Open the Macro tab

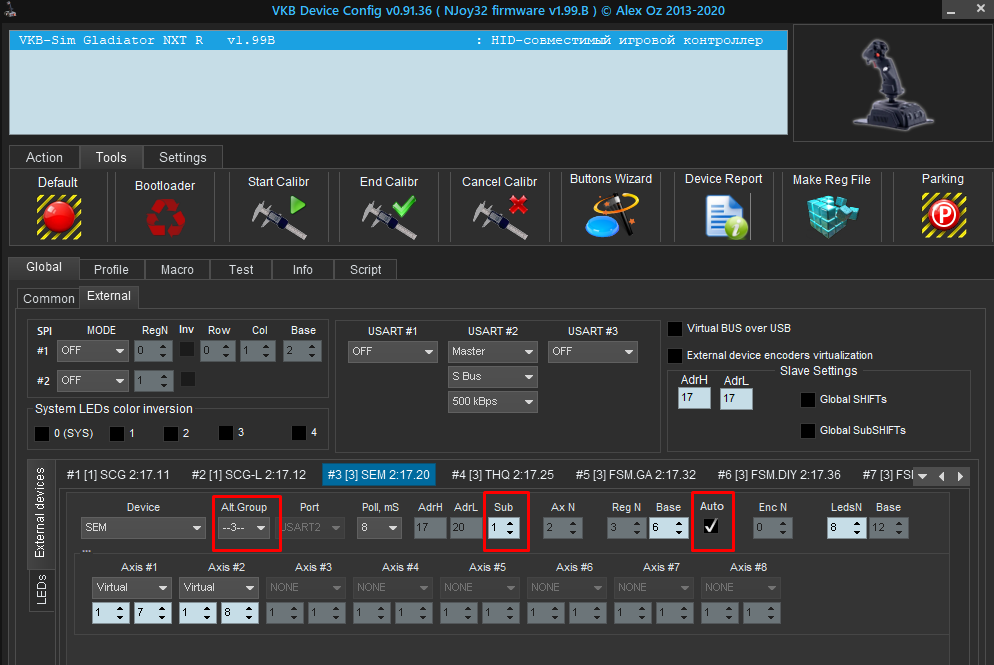click(177, 269)
